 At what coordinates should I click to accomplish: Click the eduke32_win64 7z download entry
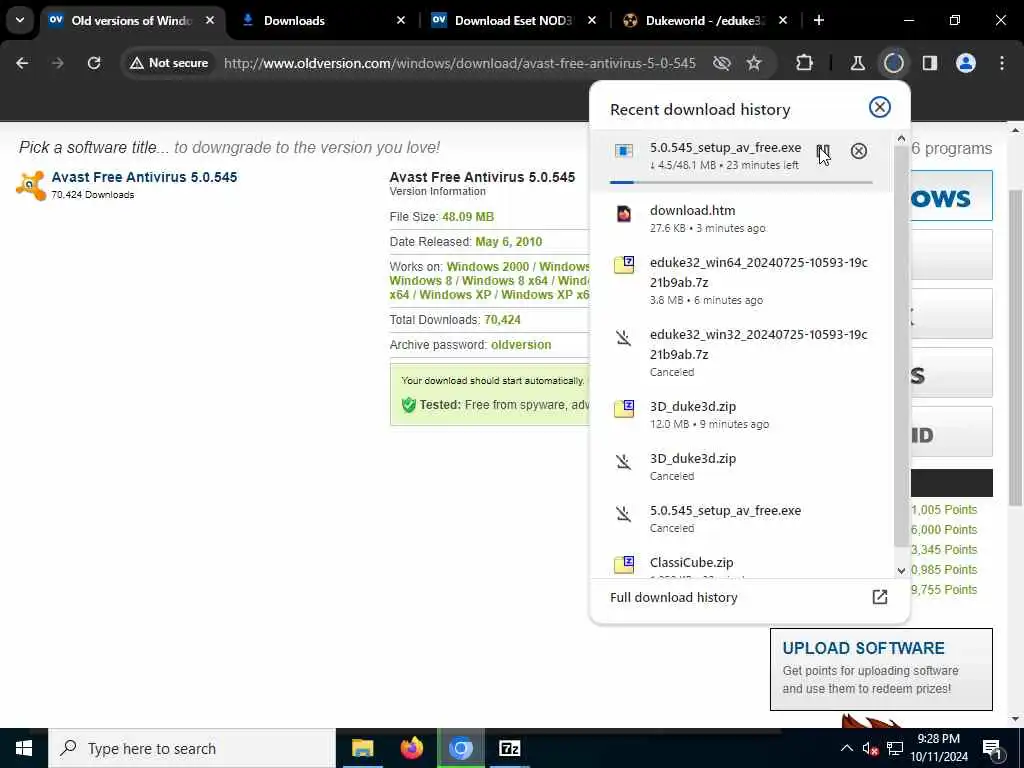pos(742,281)
